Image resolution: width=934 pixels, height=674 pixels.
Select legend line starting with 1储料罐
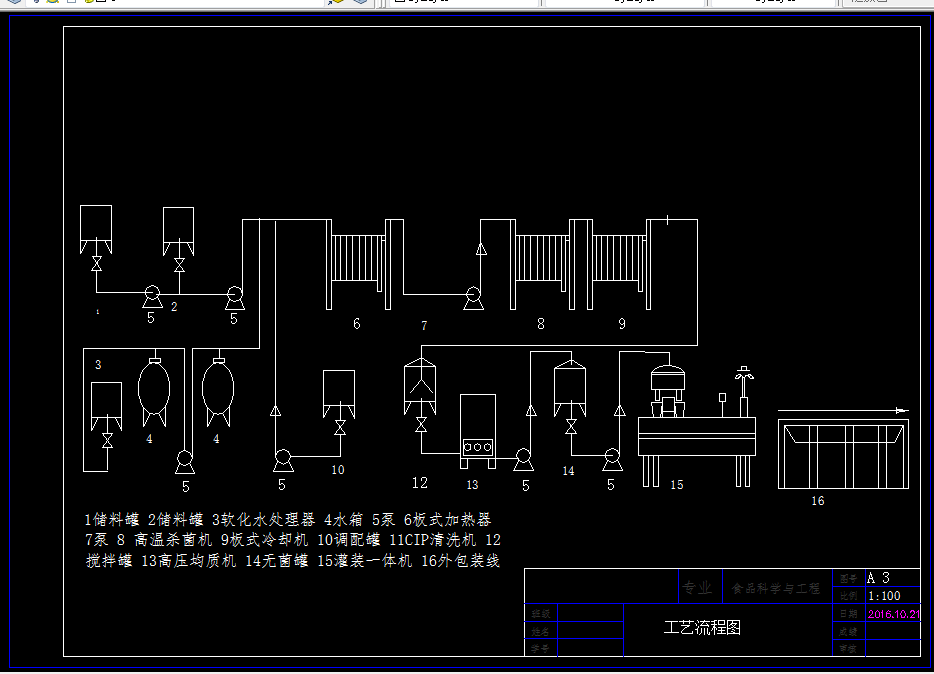click(288, 520)
